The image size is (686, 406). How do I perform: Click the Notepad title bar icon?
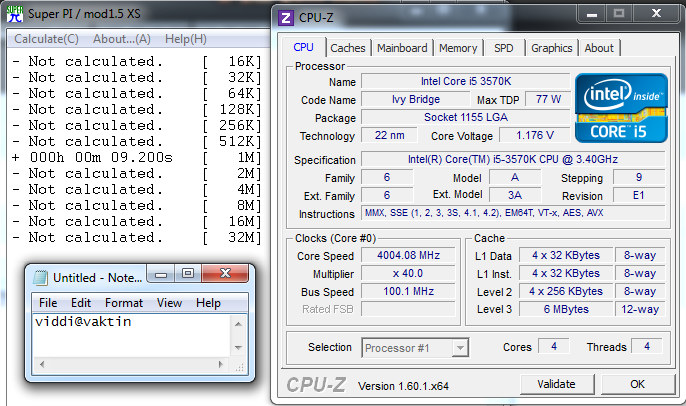pyautogui.click(x=38, y=277)
